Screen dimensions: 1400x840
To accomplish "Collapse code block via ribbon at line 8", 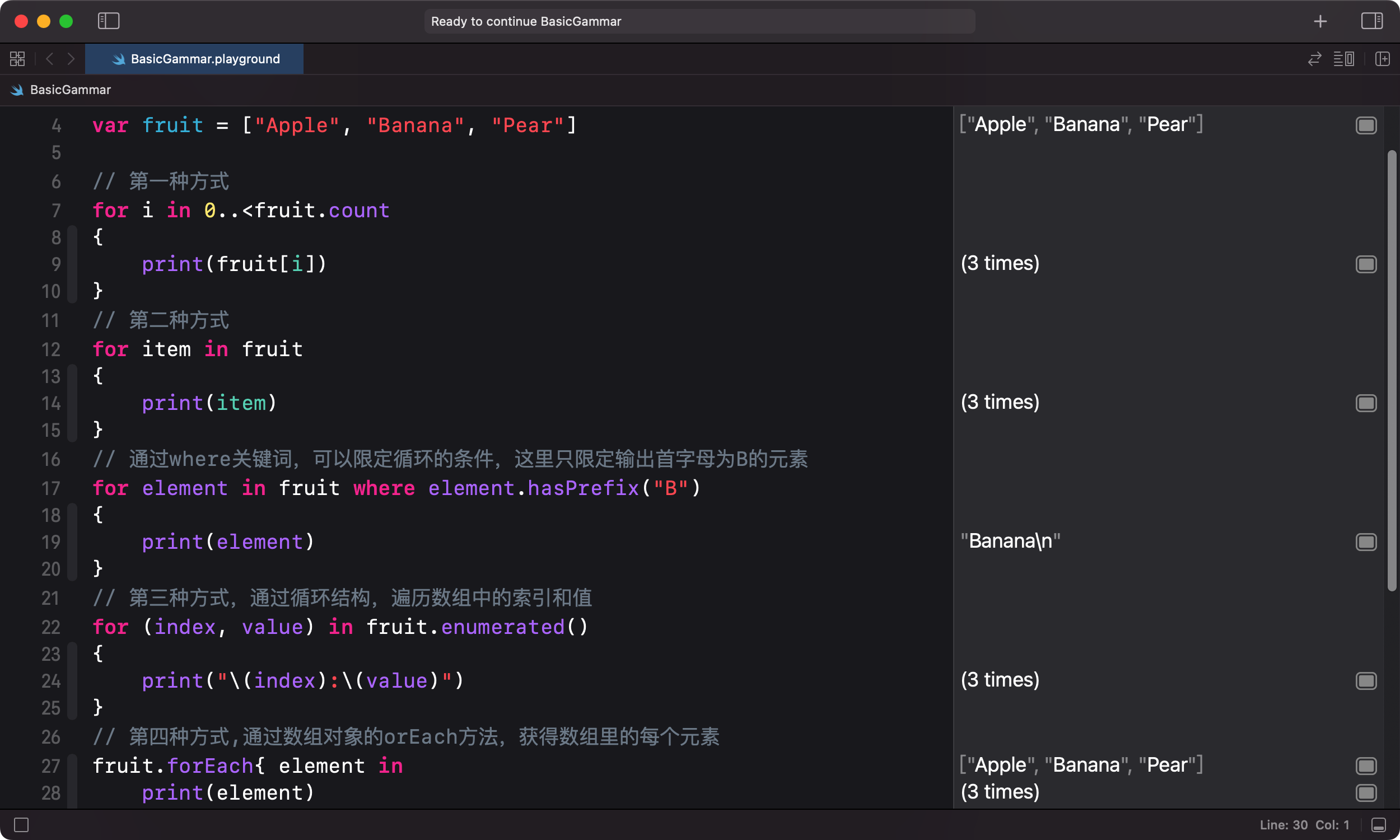I will coord(72,264).
